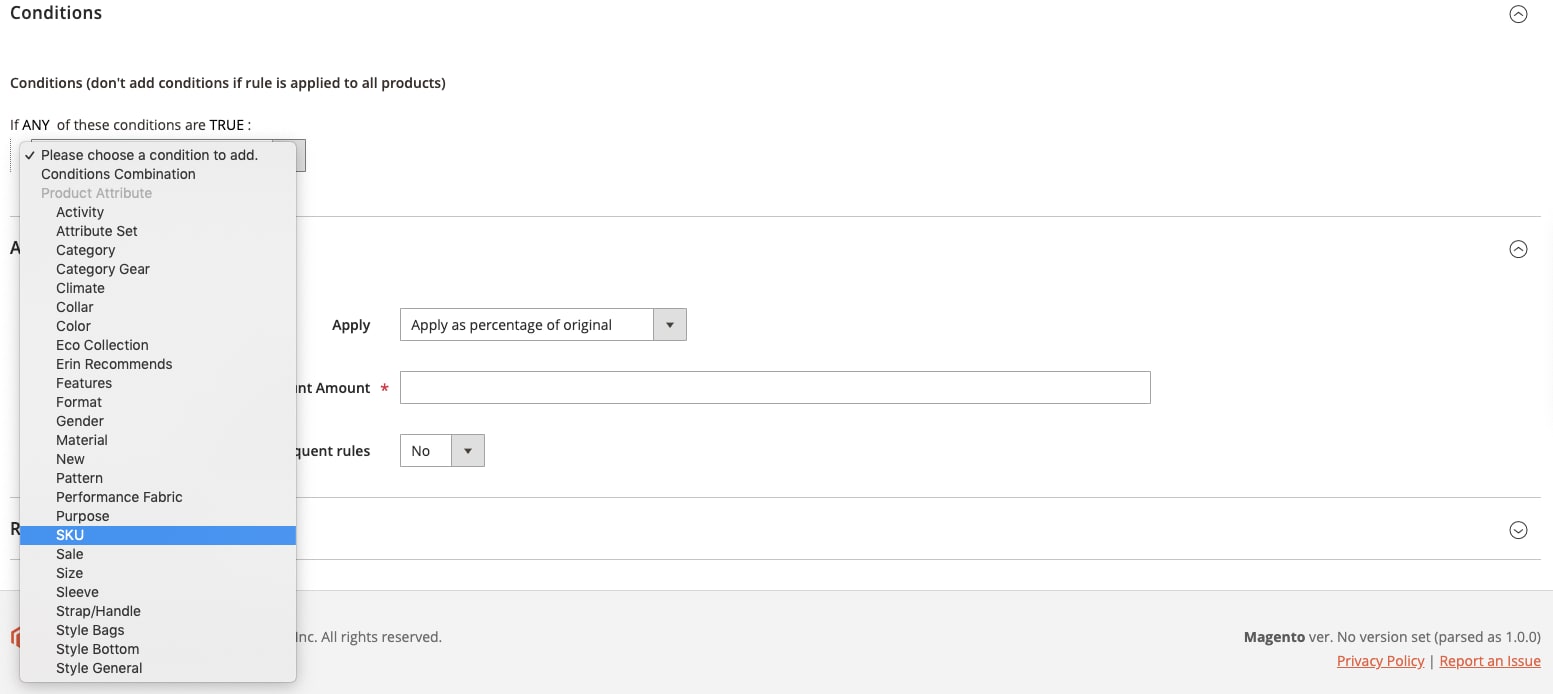This screenshot has width=1553, height=694.
Task: Choose the Sale attribute
Action: pyautogui.click(x=158, y=554)
